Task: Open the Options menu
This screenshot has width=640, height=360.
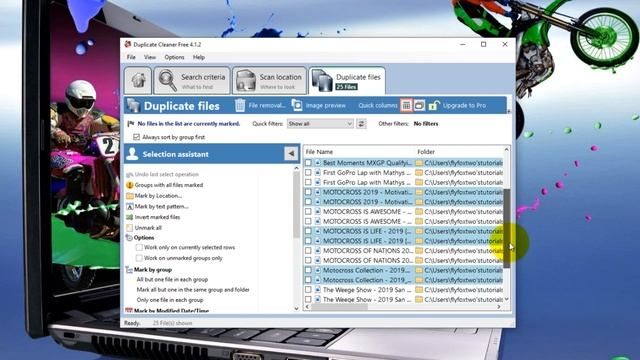Action: pos(174,57)
